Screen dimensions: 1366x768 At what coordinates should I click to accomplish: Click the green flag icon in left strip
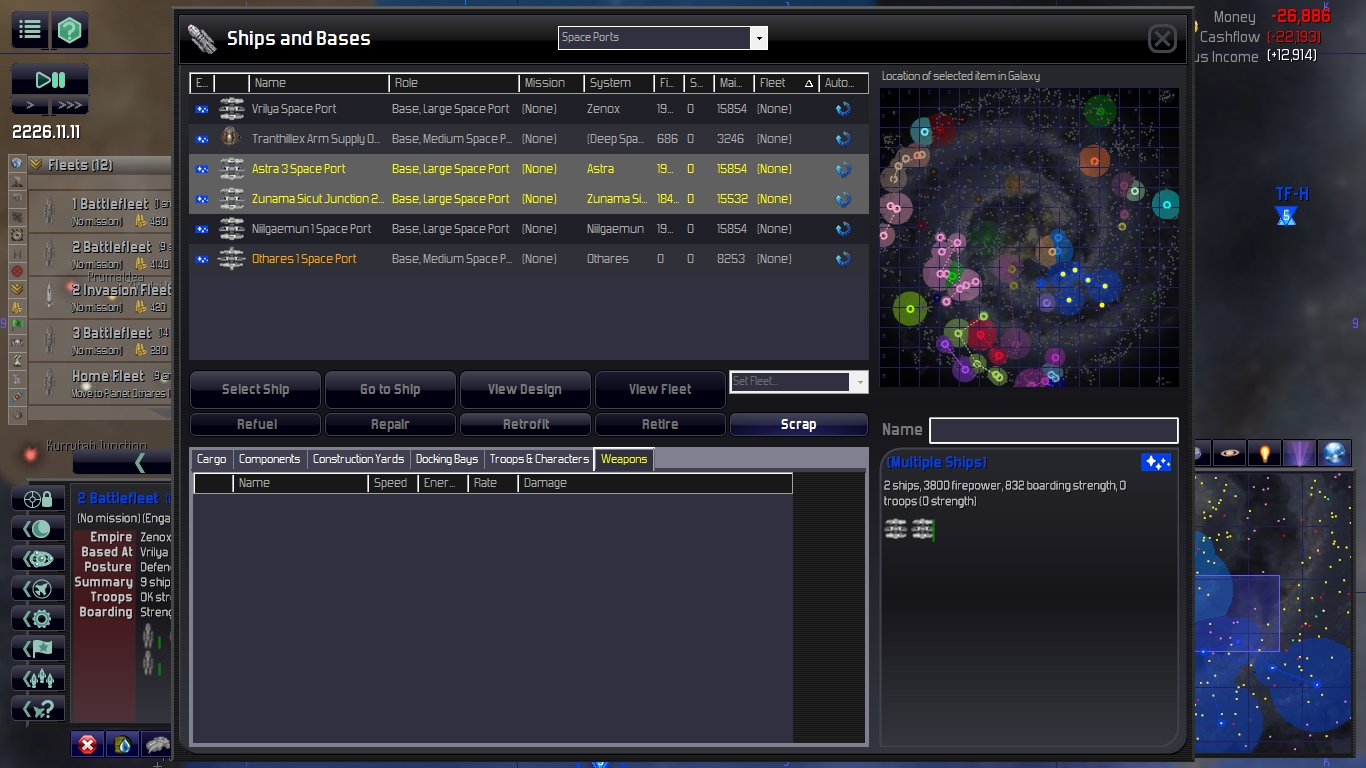click(x=17, y=324)
